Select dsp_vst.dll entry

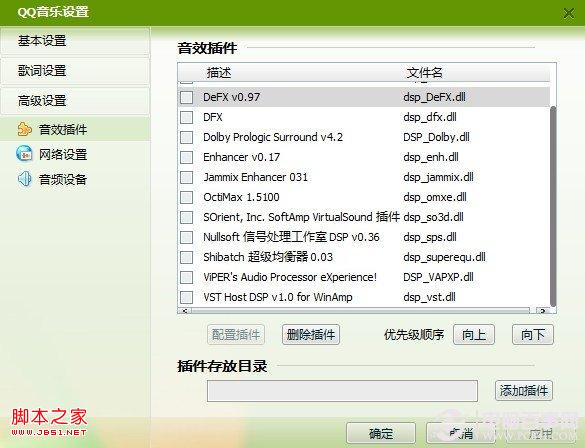(429, 297)
